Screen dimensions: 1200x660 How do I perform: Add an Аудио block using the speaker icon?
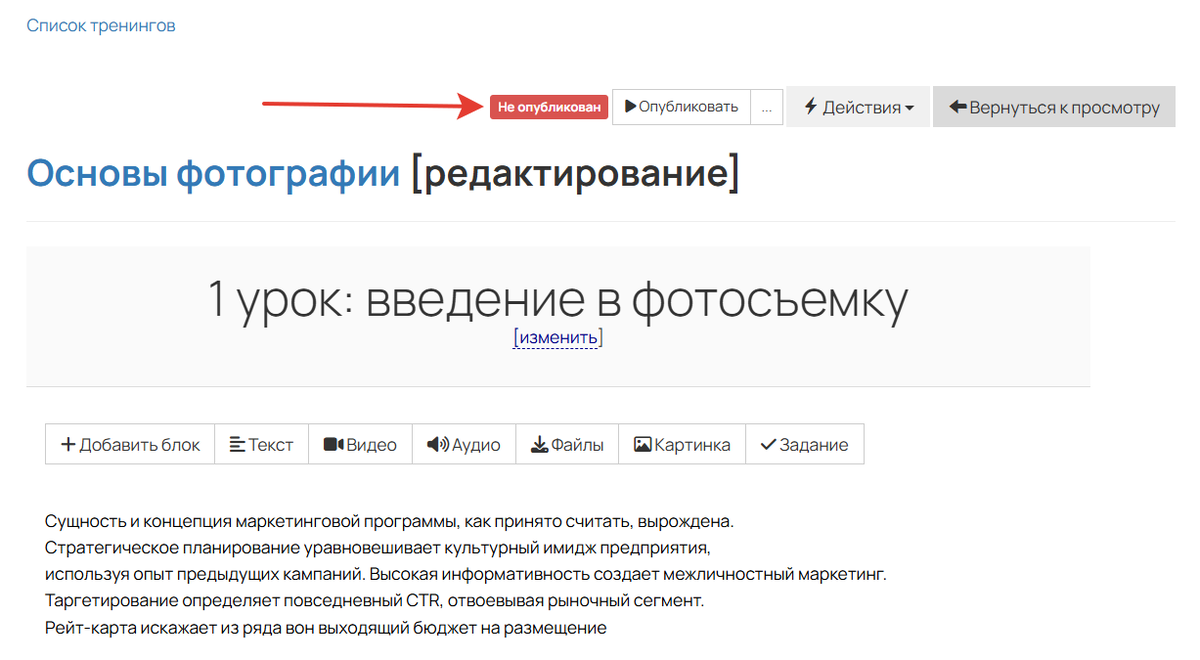(x=435, y=444)
